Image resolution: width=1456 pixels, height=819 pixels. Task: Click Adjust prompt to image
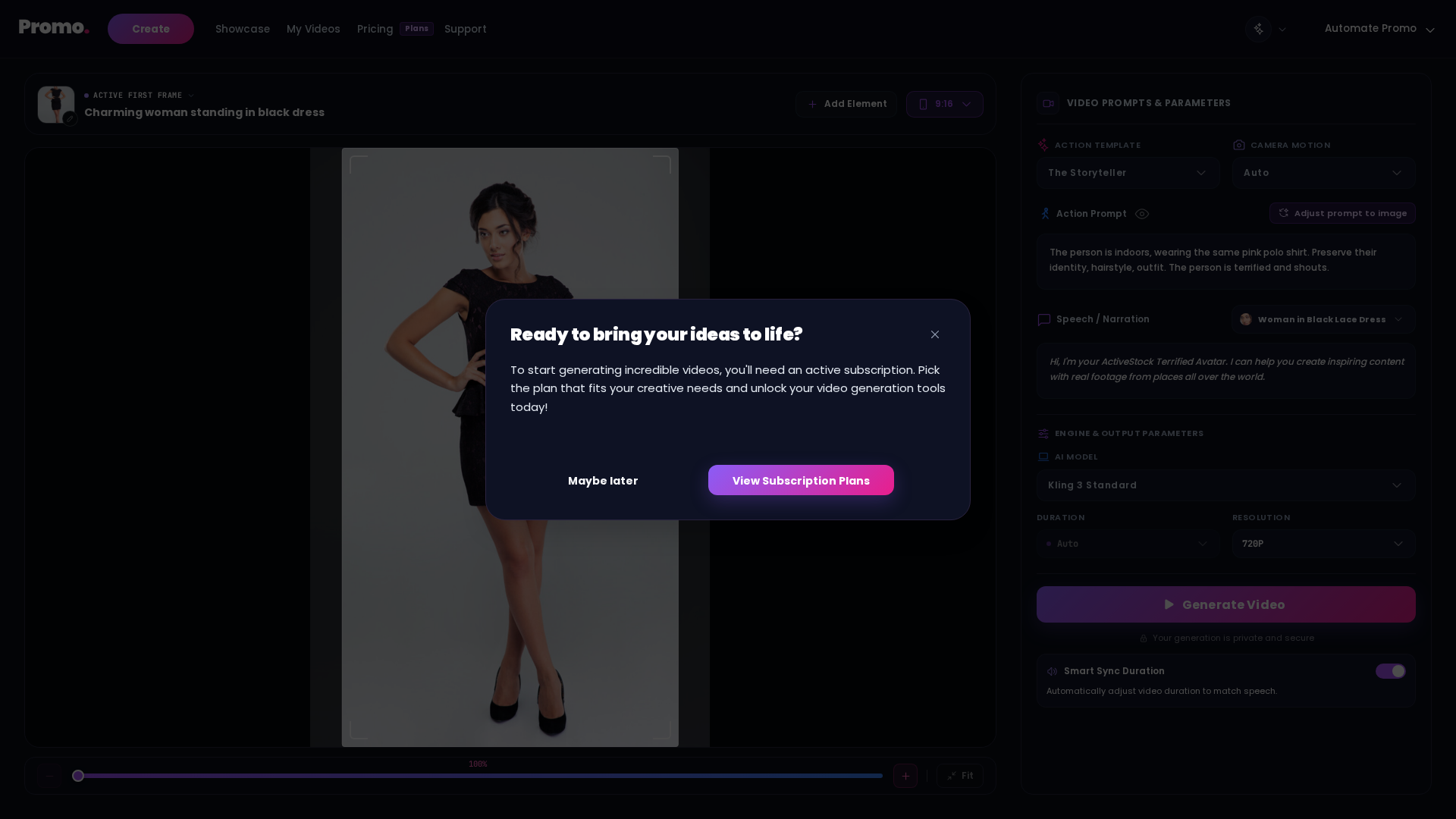click(x=1342, y=213)
